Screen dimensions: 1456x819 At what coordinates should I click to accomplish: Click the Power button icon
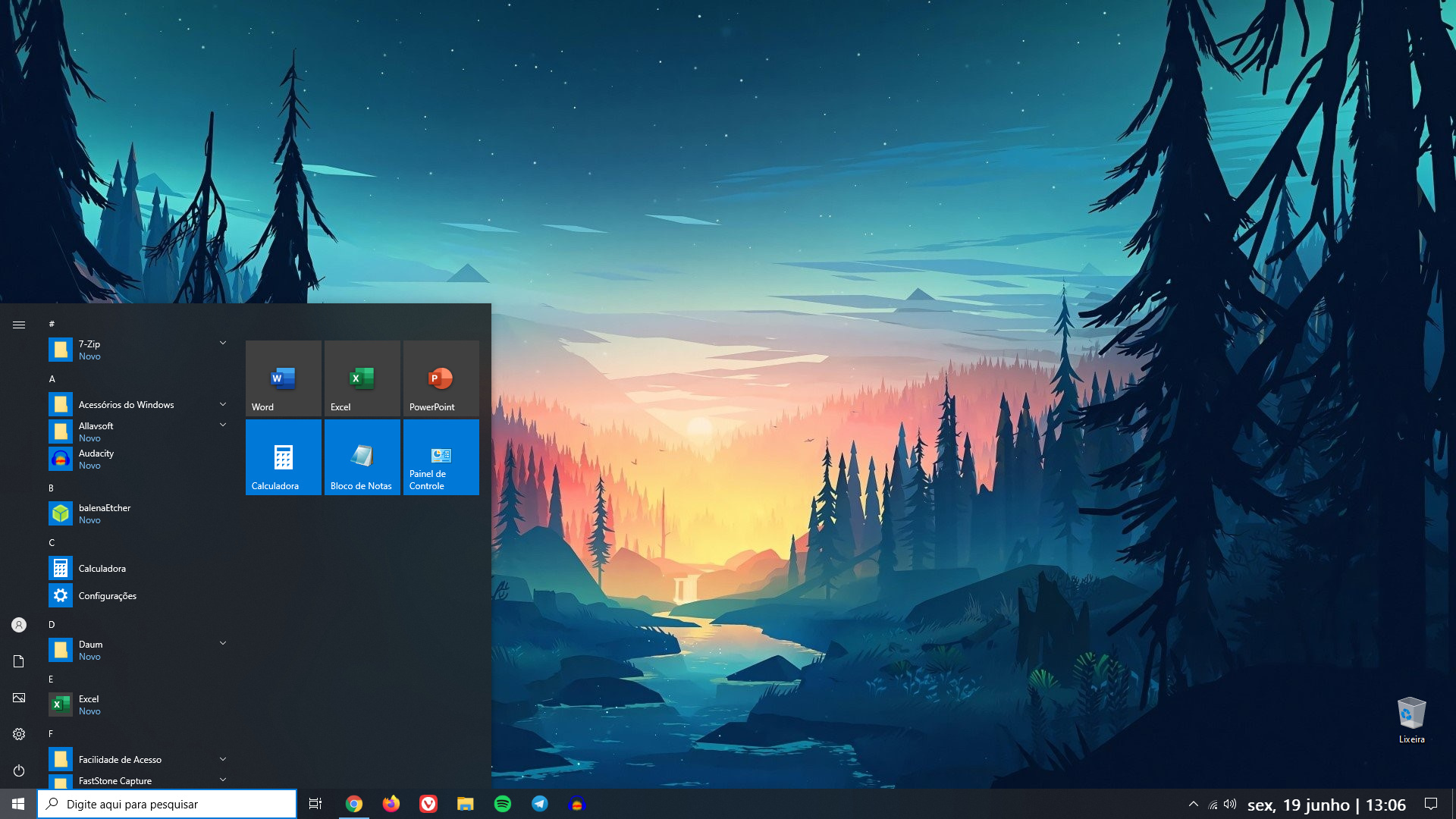[x=19, y=770]
